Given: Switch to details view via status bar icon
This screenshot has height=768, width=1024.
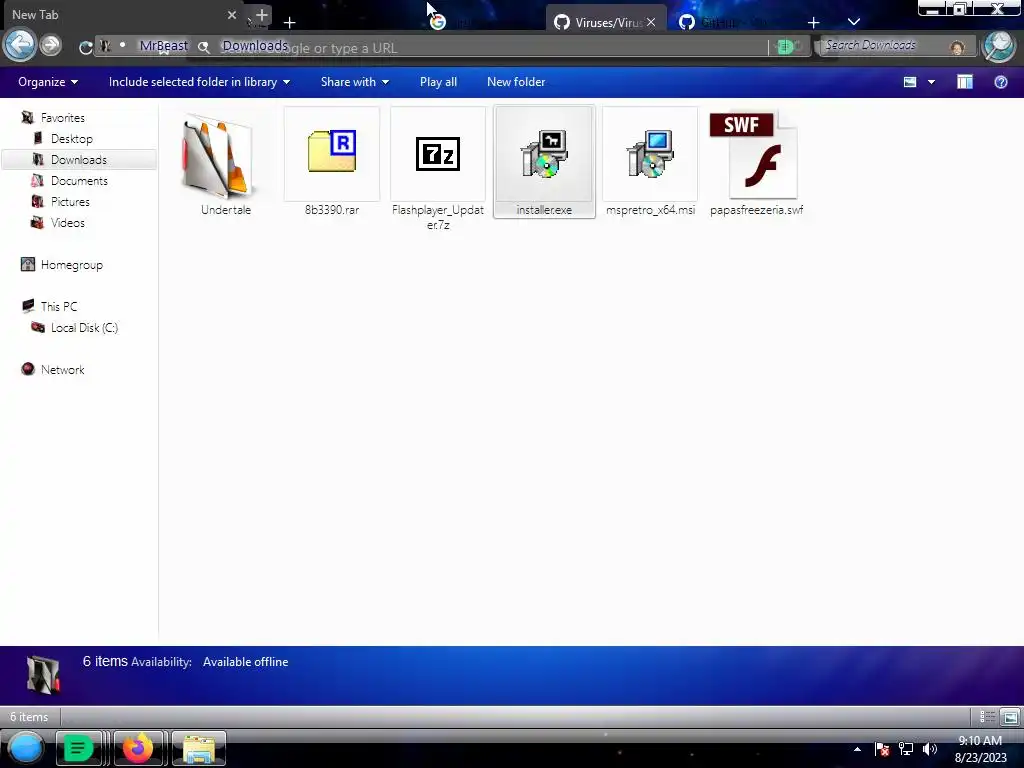Looking at the screenshot, I should pyautogui.click(x=987, y=717).
